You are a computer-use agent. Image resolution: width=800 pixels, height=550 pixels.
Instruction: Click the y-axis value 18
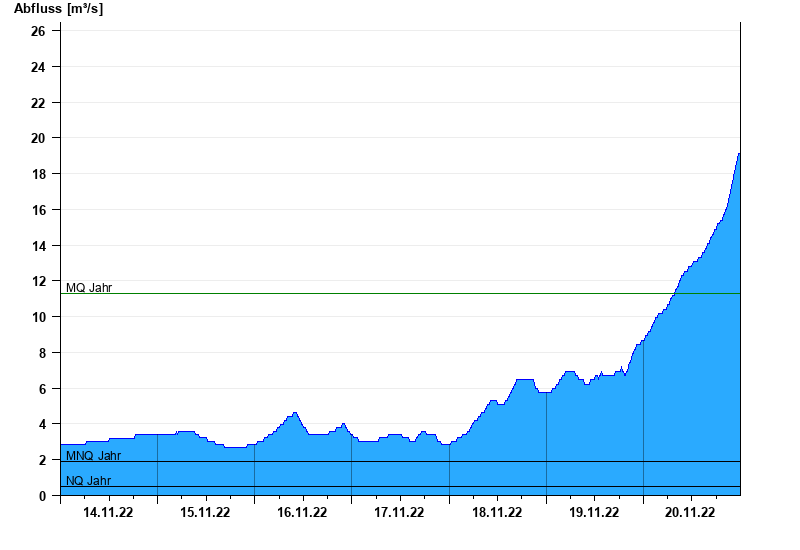[x=38, y=174]
